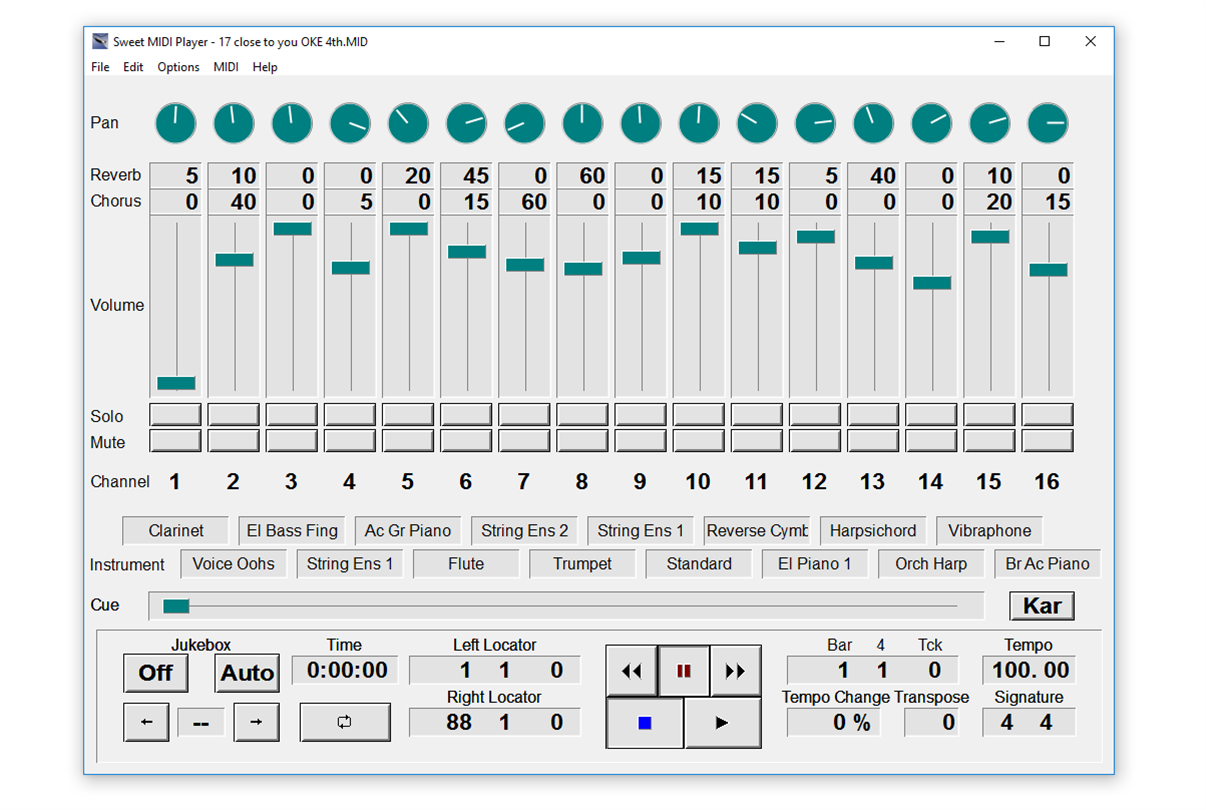Click the channel 7 pan knob
1206x810 pixels.
524,124
